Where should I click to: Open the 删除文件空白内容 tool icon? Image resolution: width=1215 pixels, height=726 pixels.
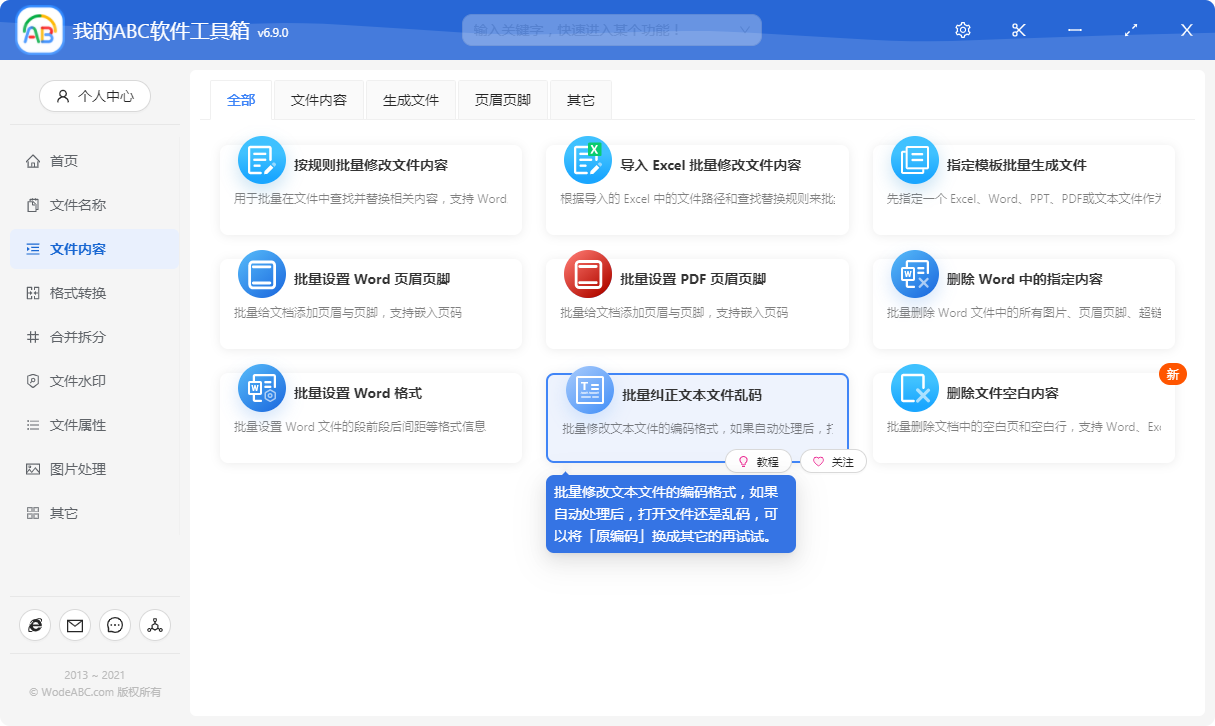click(x=914, y=389)
